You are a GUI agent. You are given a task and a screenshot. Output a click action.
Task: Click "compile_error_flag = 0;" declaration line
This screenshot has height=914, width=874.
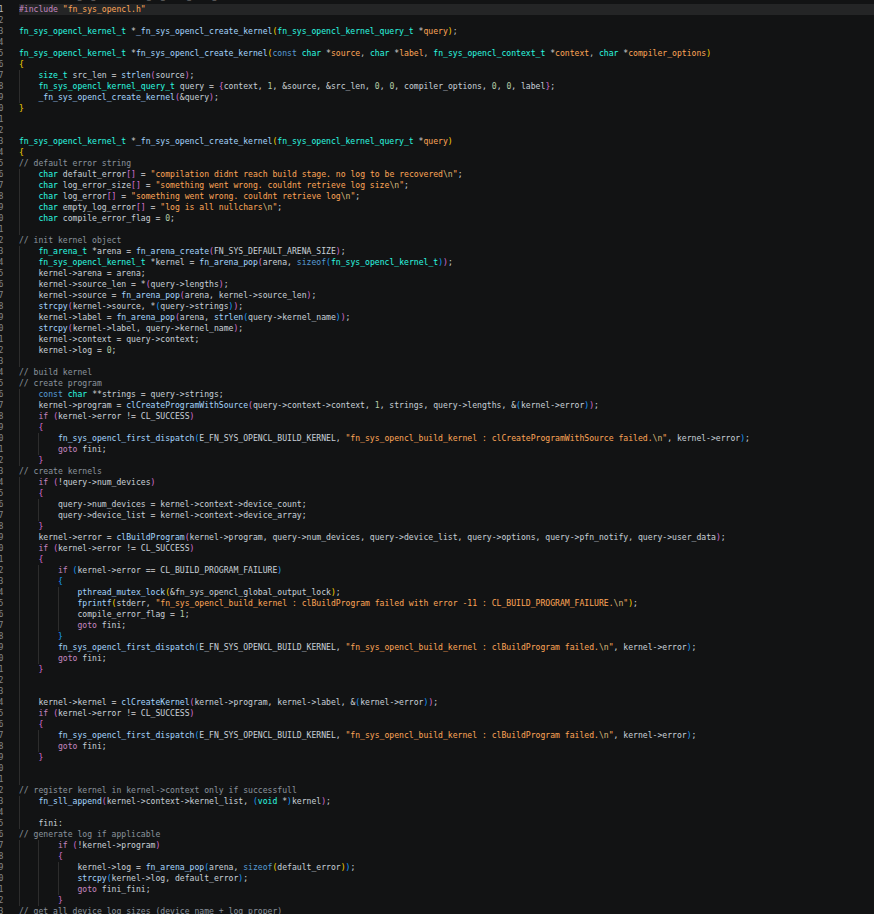pyautogui.click(x=106, y=218)
